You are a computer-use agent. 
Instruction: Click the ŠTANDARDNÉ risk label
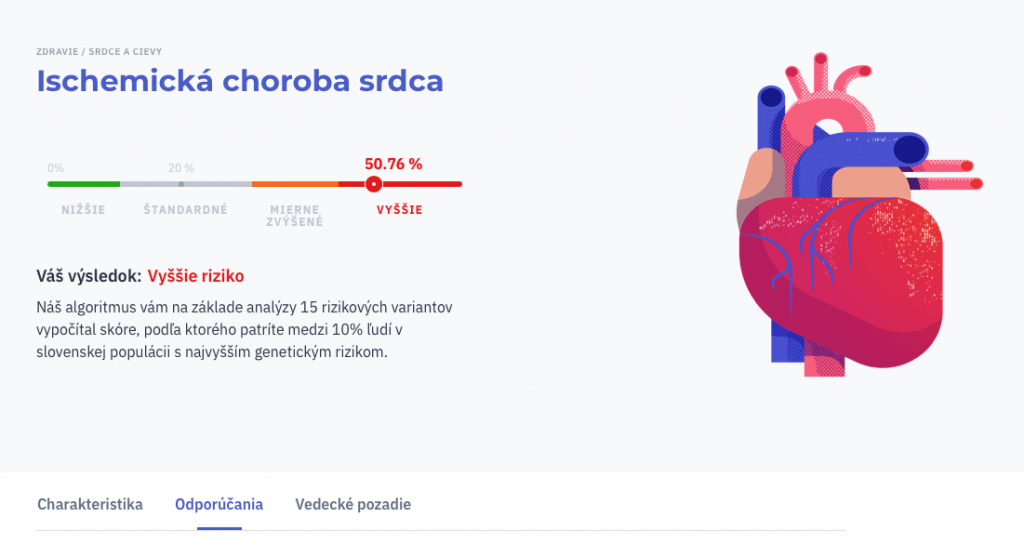tap(186, 210)
